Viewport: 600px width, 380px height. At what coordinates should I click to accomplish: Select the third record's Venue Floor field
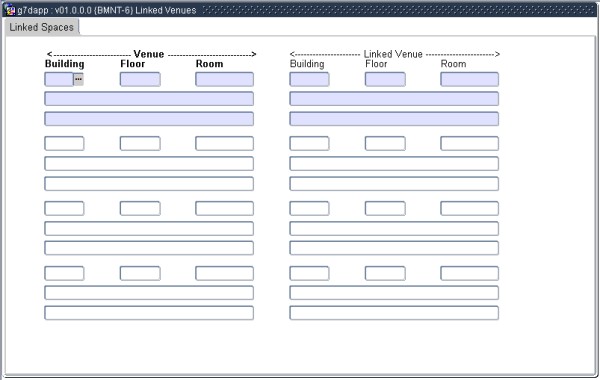pyautogui.click(x=140, y=209)
